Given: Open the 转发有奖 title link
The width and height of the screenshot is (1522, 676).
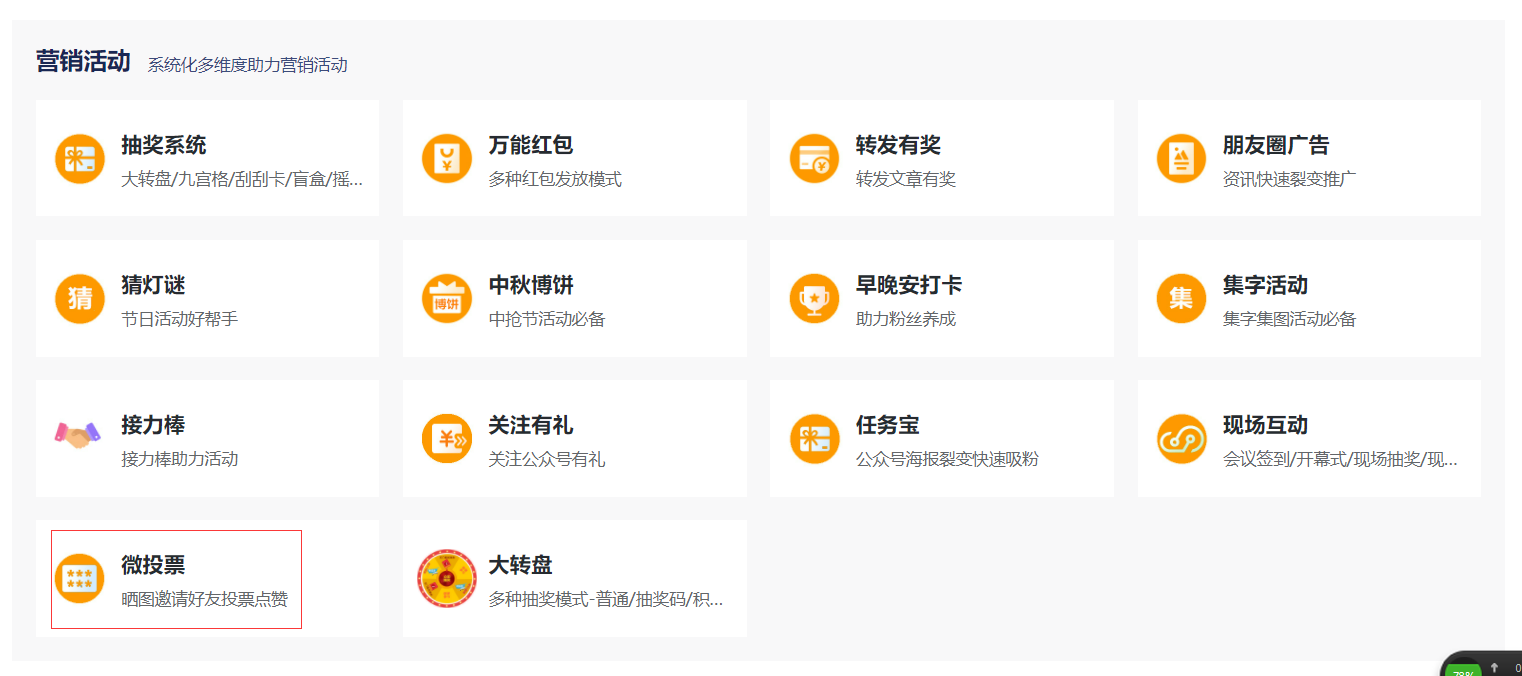Looking at the screenshot, I should (898, 145).
